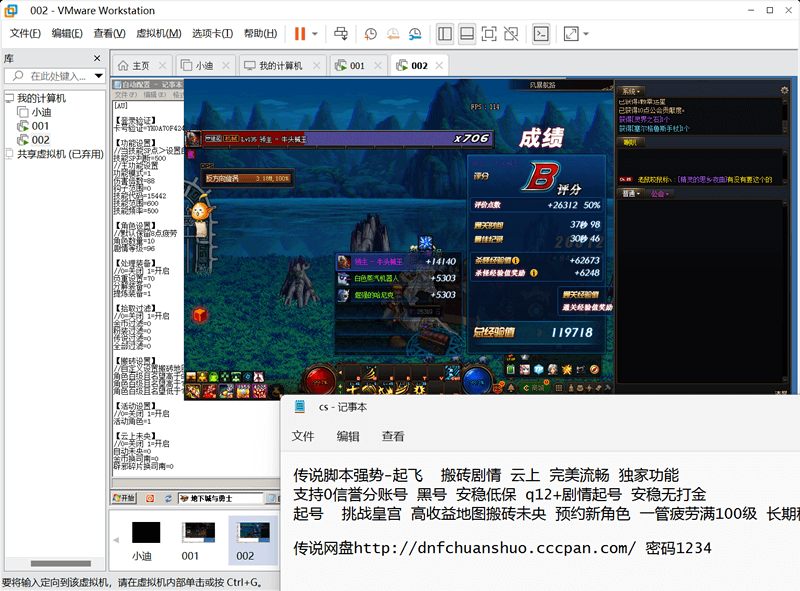The height and width of the screenshot is (591, 800).
Task: Click the treasure chest in the game
Action: click(x=434, y=340)
